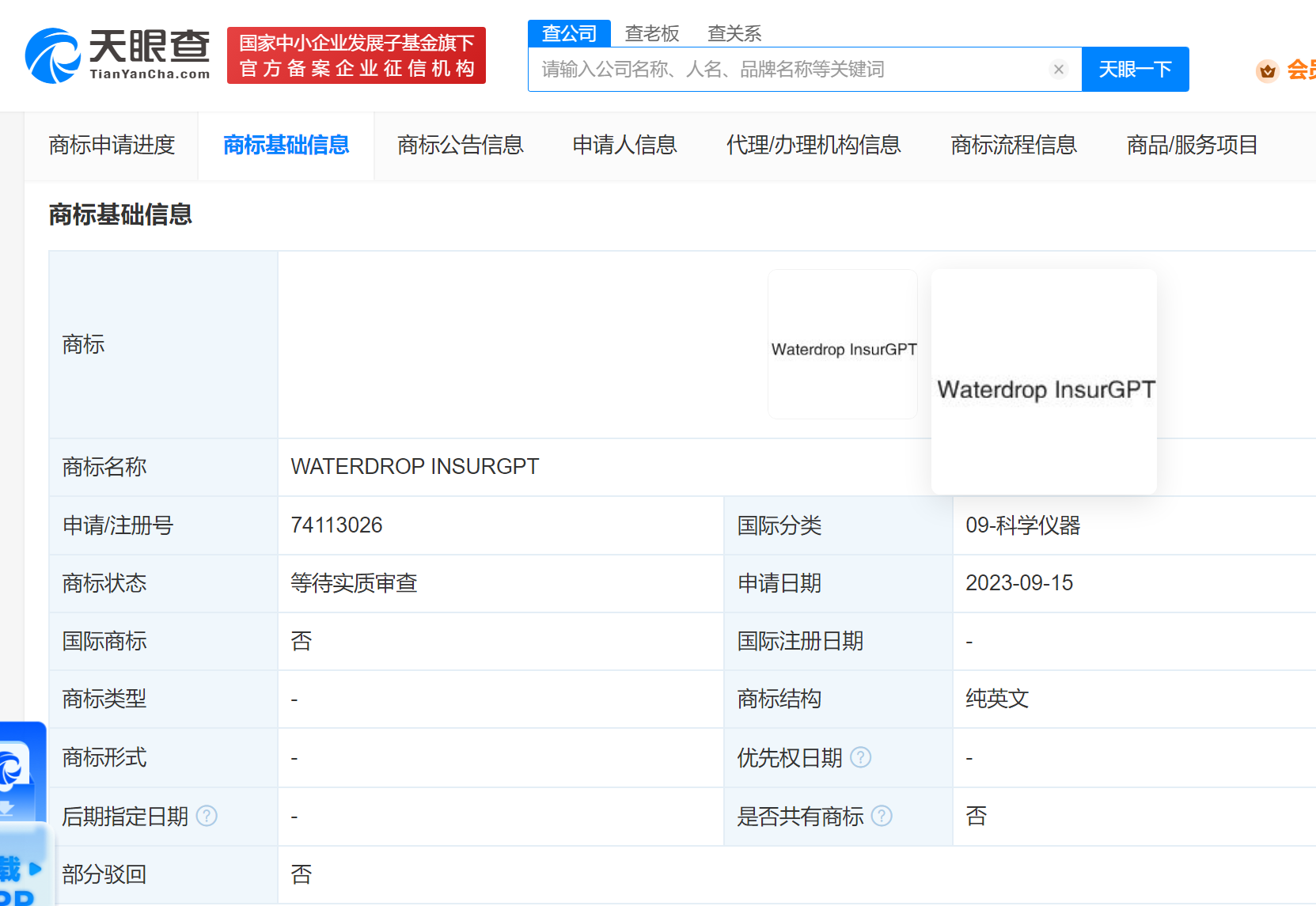
Task: Select trademark name WATERDROP INSURGPT text
Action: click(415, 467)
